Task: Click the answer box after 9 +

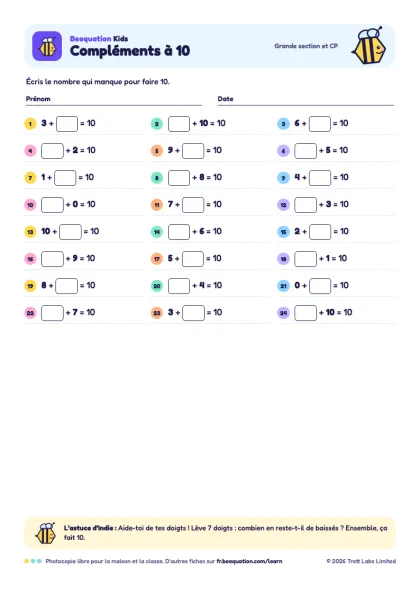Action: pyautogui.click(x=193, y=151)
